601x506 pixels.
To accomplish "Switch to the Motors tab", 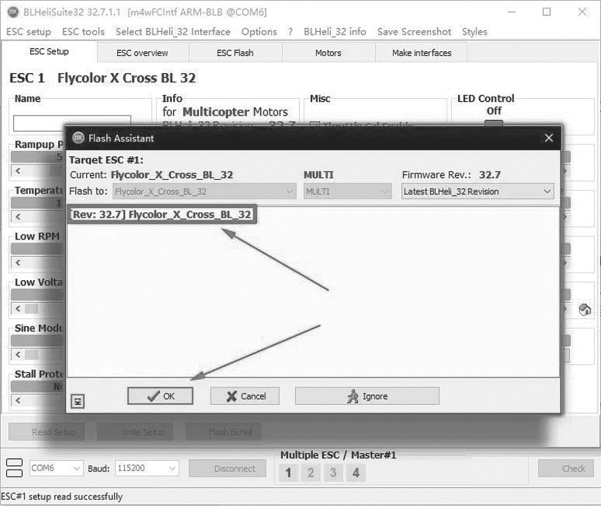I will [x=328, y=53].
